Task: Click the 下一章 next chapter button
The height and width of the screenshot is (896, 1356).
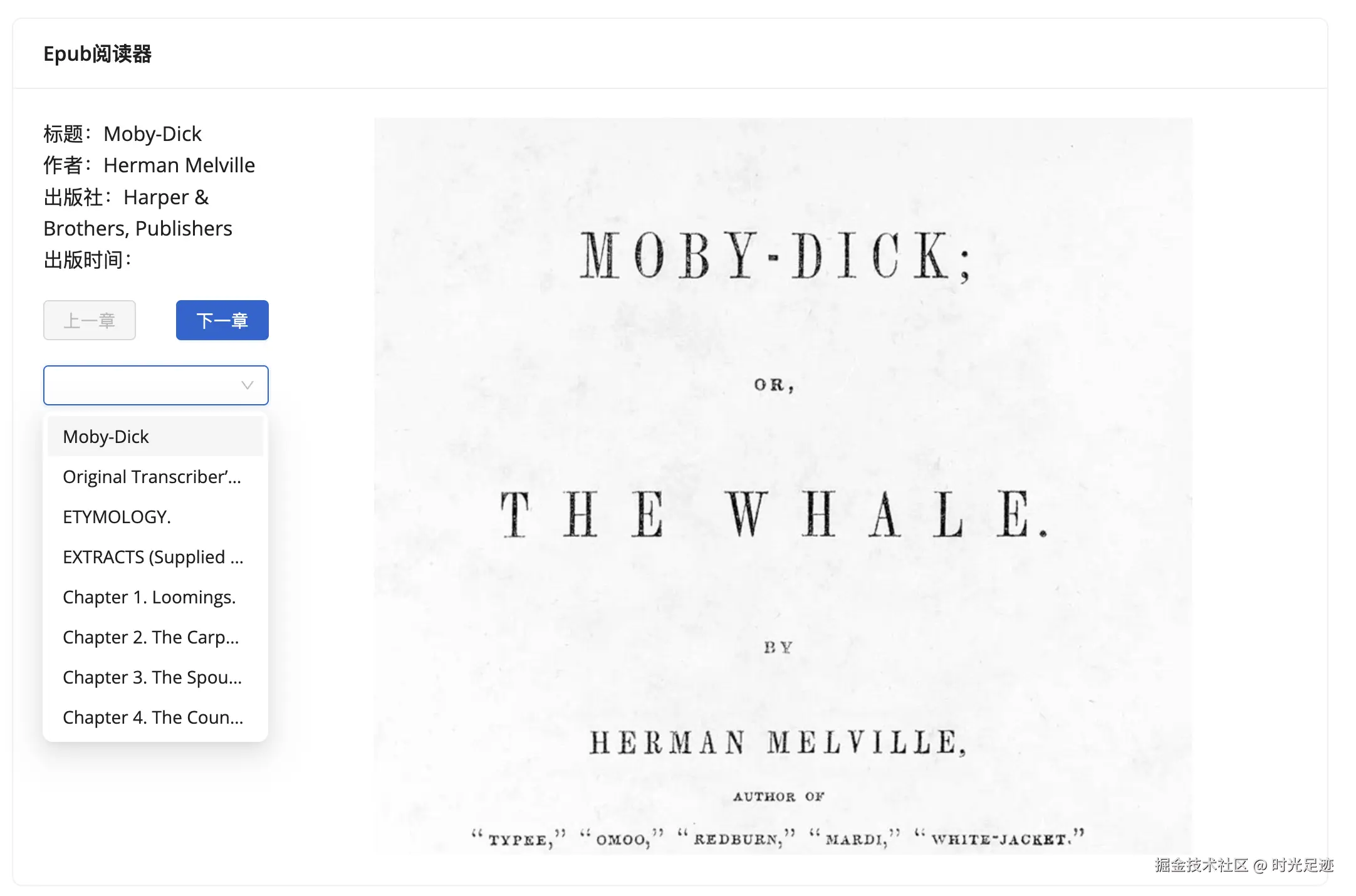Action: pos(222,320)
